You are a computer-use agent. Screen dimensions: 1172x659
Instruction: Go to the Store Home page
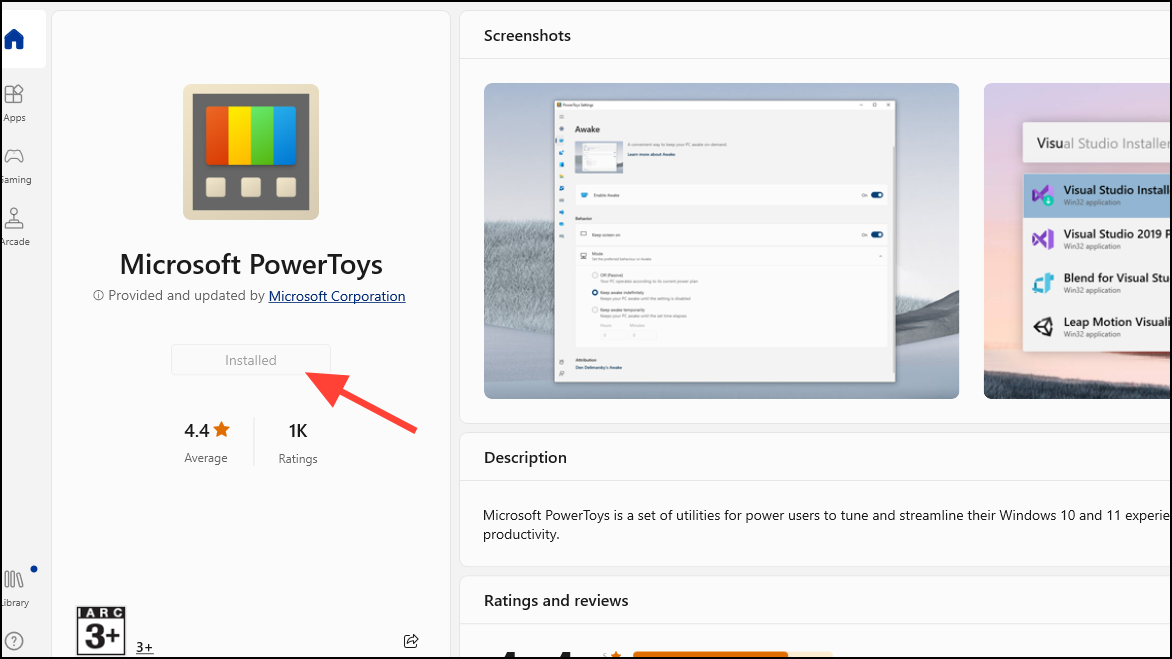14,39
